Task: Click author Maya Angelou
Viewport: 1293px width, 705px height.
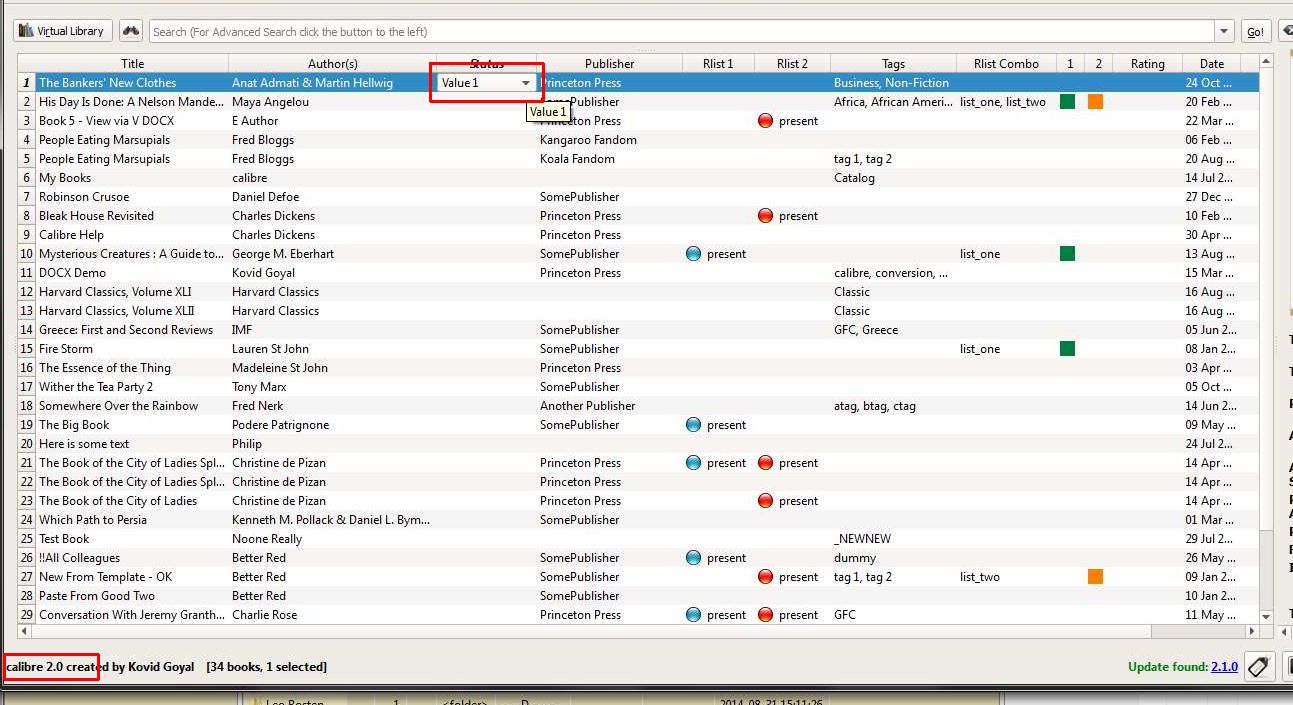Action: click(x=270, y=102)
